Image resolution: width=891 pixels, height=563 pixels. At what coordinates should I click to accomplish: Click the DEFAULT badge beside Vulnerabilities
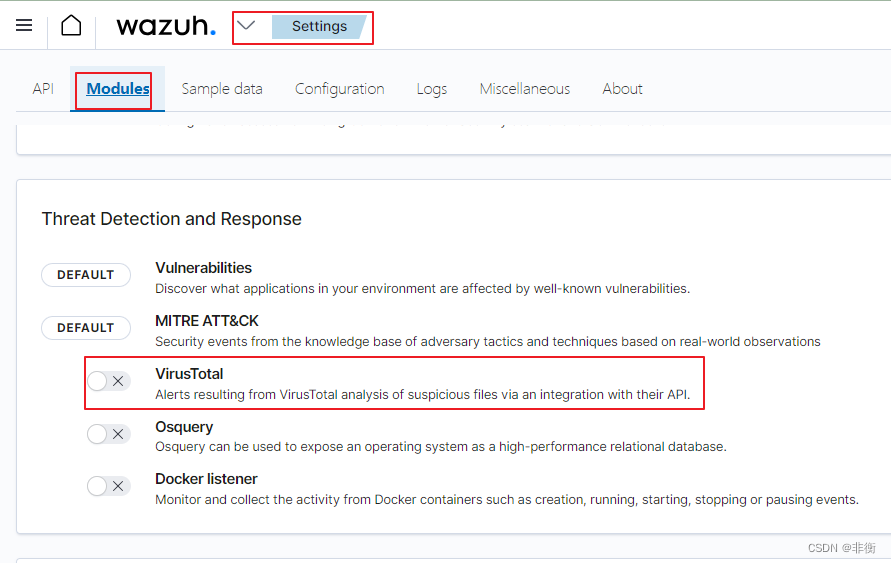click(x=86, y=275)
